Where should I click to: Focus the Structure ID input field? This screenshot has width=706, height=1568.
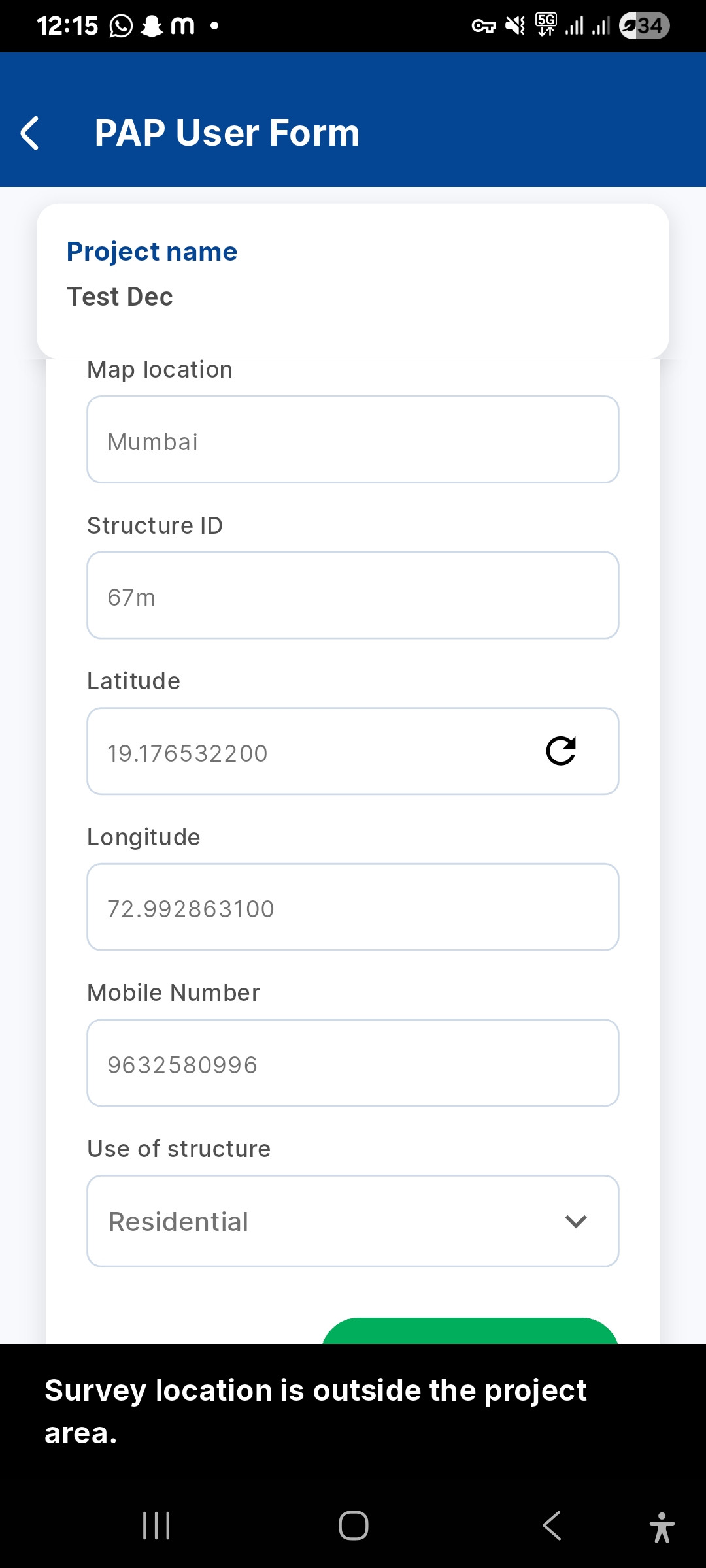coord(353,595)
